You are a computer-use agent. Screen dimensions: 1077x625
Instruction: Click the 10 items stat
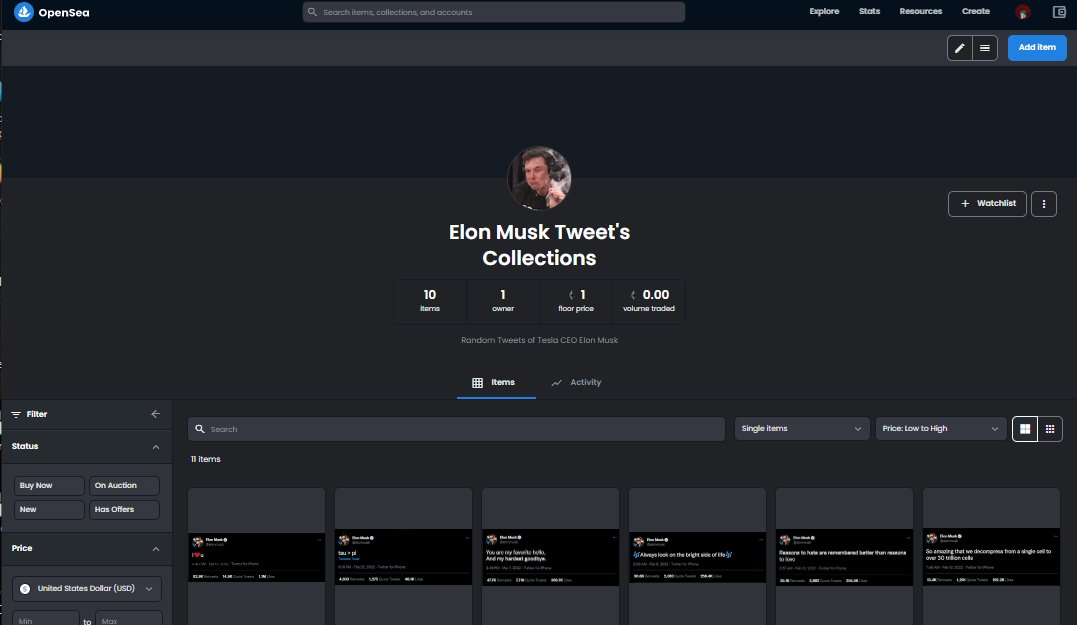click(430, 302)
